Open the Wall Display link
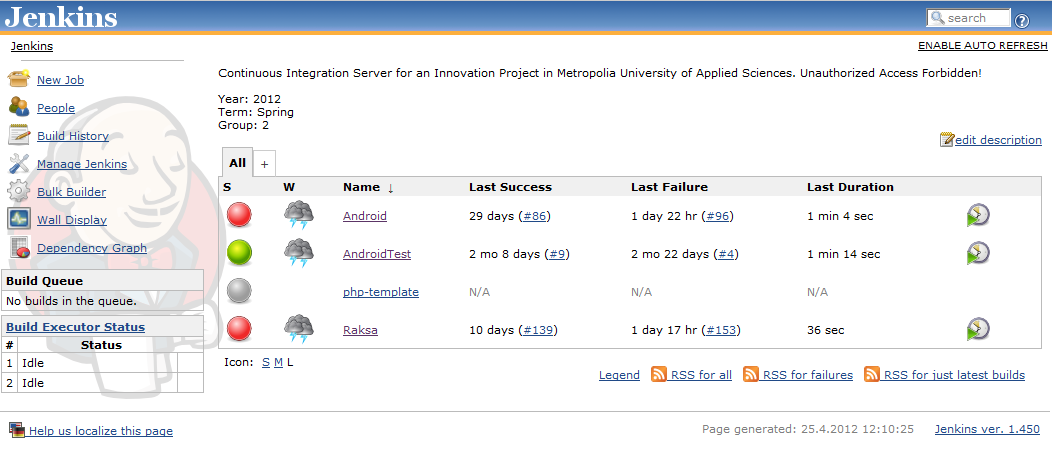This screenshot has width=1052, height=449. tap(72, 220)
